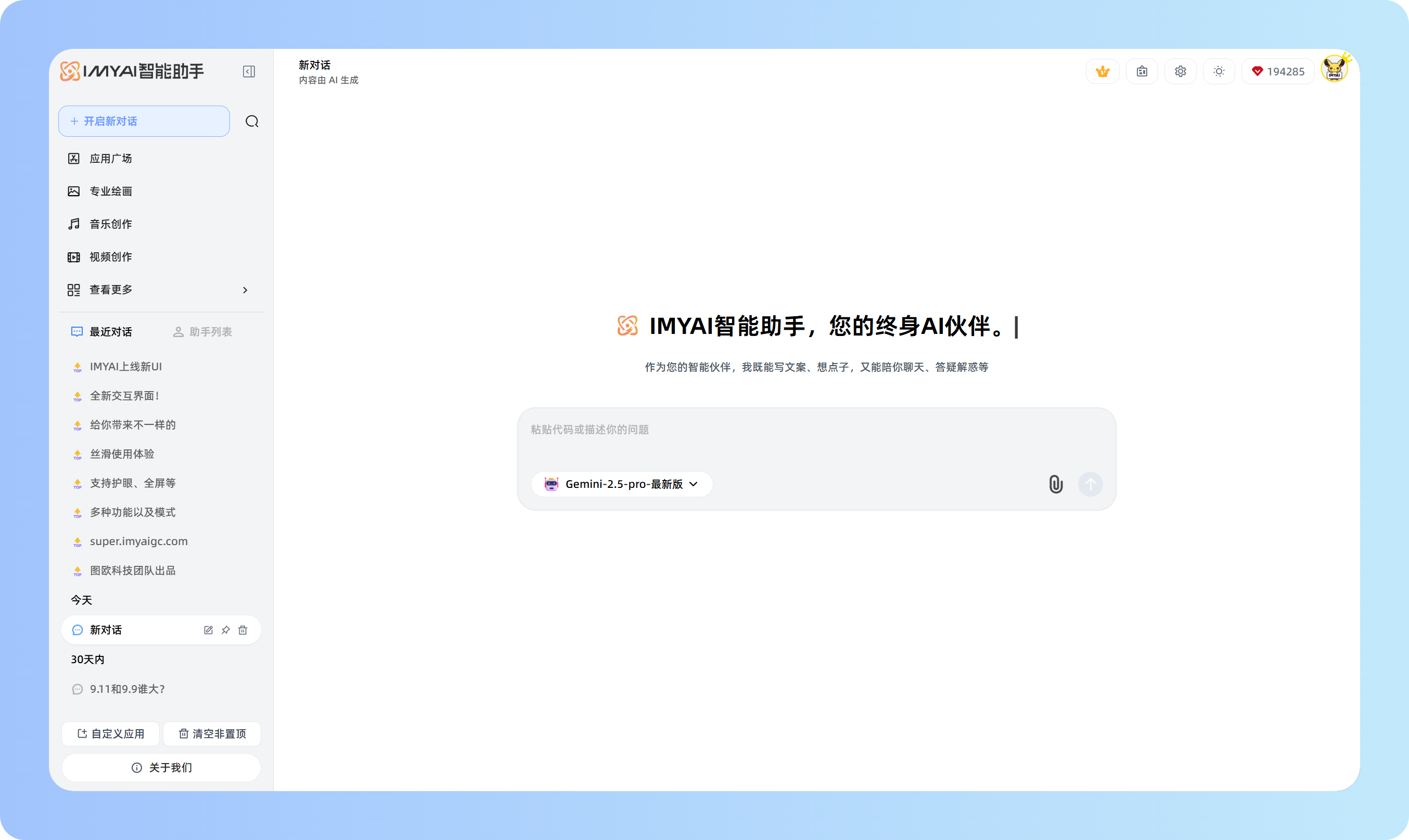The width and height of the screenshot is (1409, 840).
Task: Click the 应用广场 sidebar icon
Action: tap(73, 159)
